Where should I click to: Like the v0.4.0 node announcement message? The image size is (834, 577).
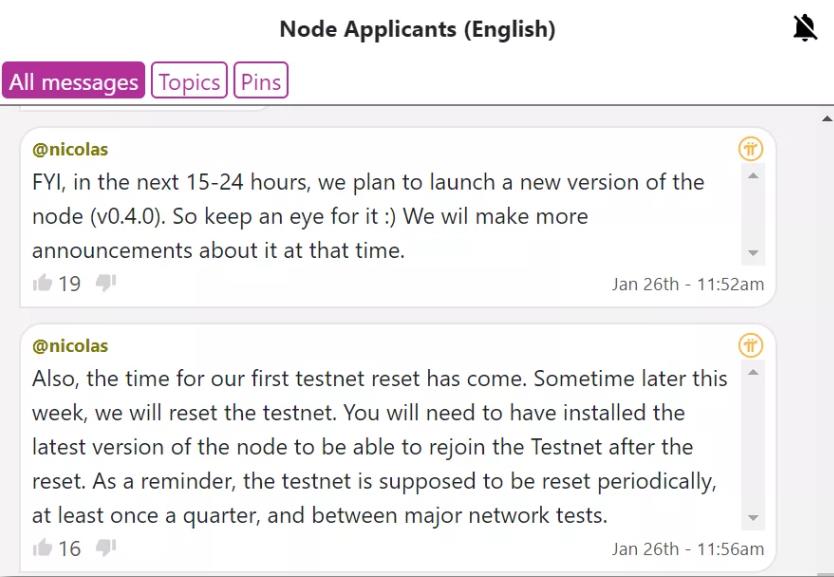[x=43, y=283]
